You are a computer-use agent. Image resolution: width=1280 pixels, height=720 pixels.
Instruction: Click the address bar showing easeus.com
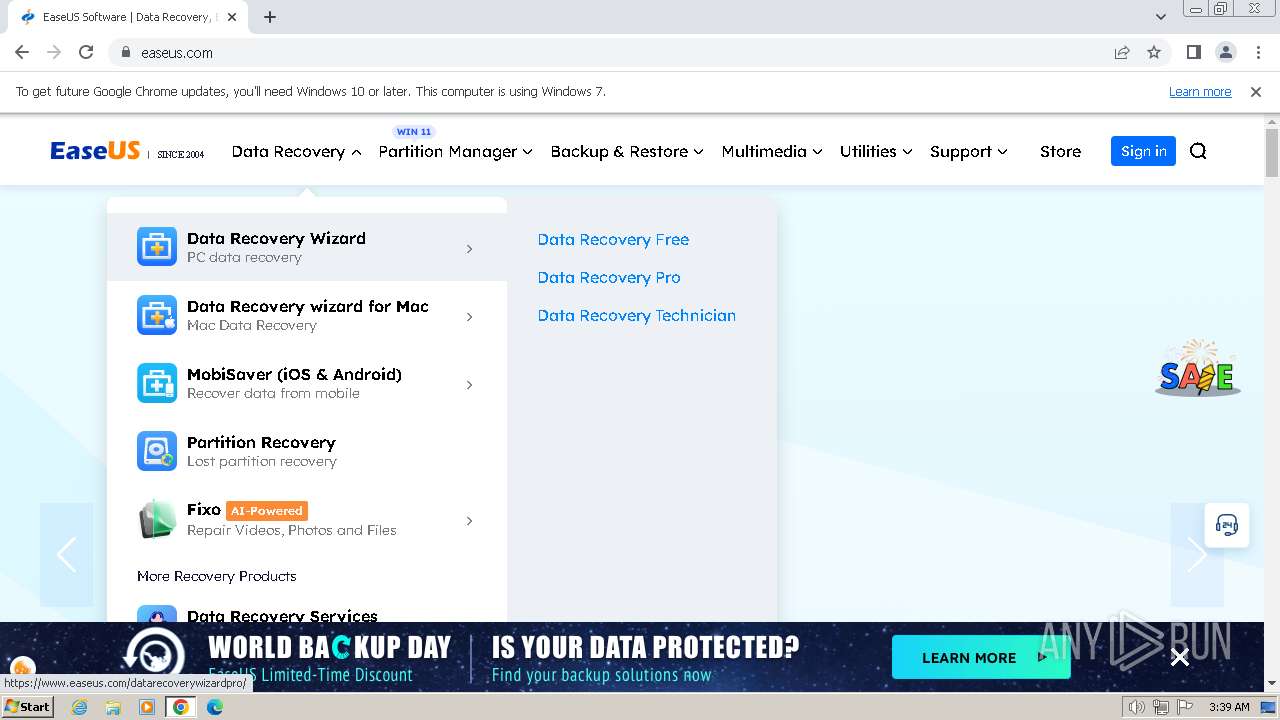[600, 53]
